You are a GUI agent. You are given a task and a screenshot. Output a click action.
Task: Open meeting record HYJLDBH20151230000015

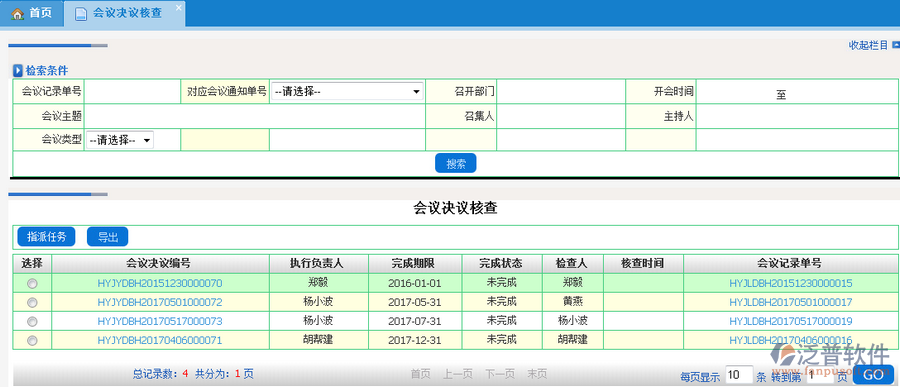[790, 283]
